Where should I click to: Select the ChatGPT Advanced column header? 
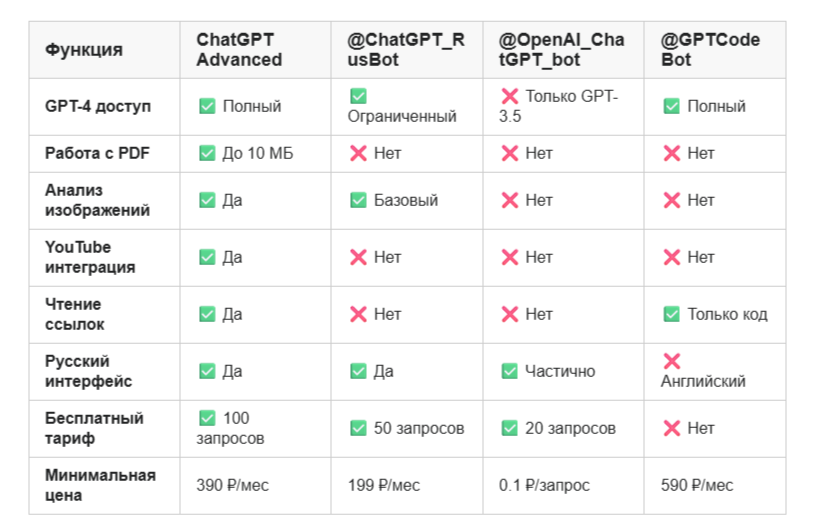255,50
